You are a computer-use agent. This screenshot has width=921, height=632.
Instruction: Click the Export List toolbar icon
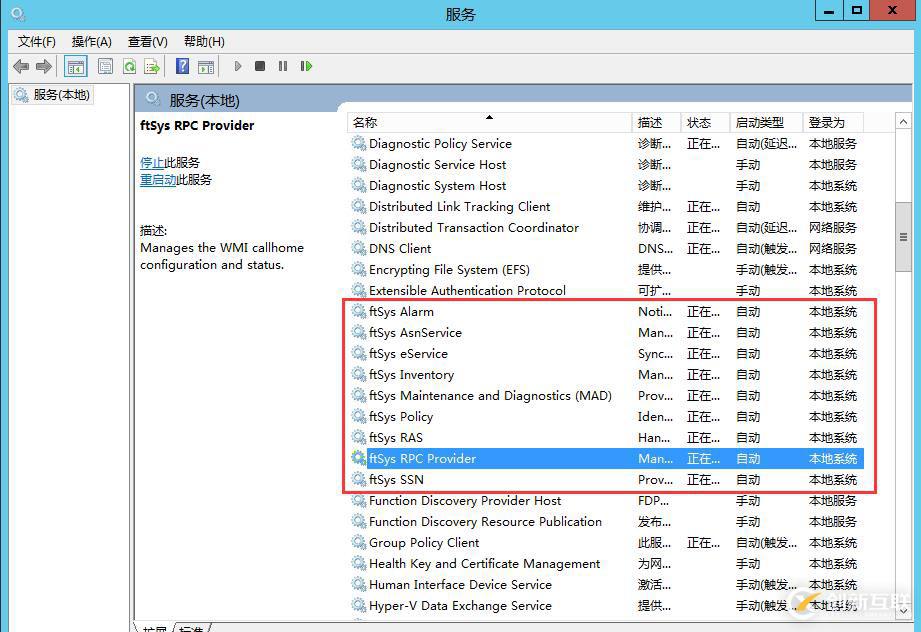(152, 67)
